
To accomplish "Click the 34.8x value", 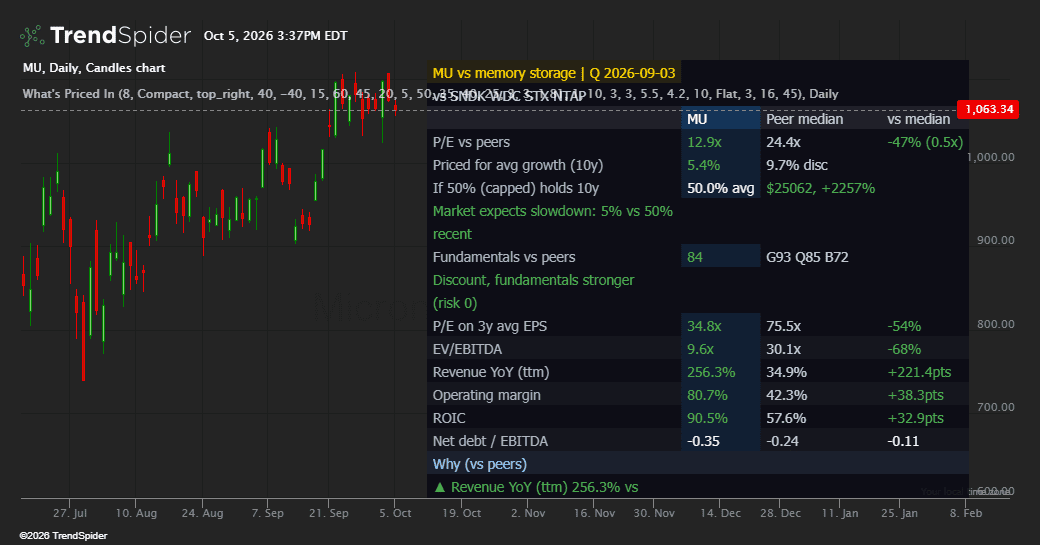I will click(x=704, y=326).
